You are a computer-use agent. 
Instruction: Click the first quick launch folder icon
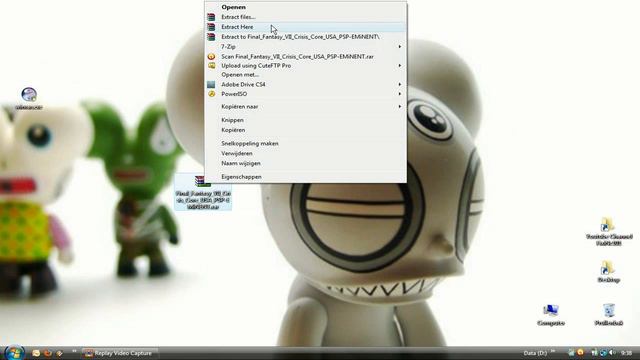[x=36, y=353]
